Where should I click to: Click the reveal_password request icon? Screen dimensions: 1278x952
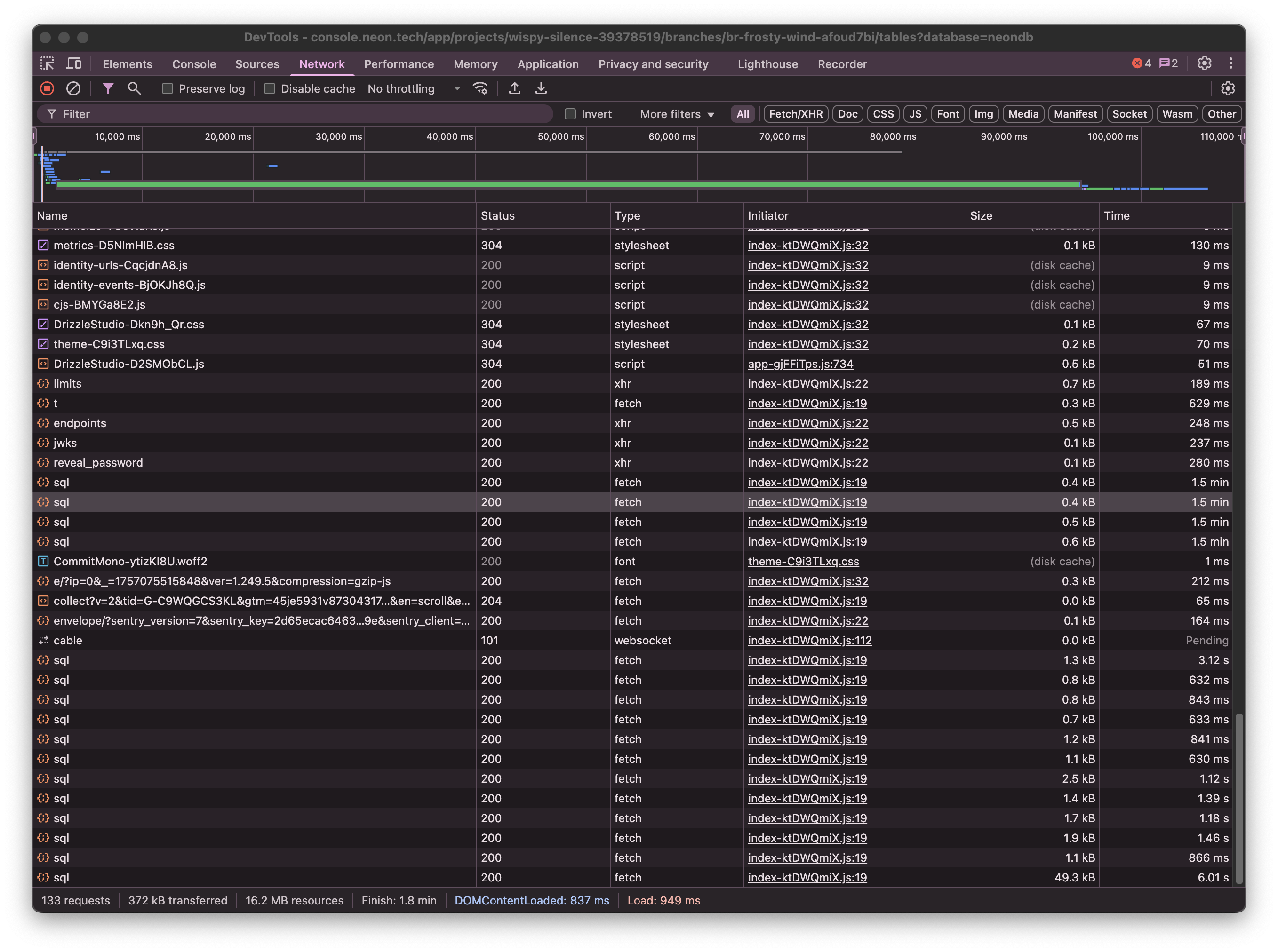click(43, 463)
